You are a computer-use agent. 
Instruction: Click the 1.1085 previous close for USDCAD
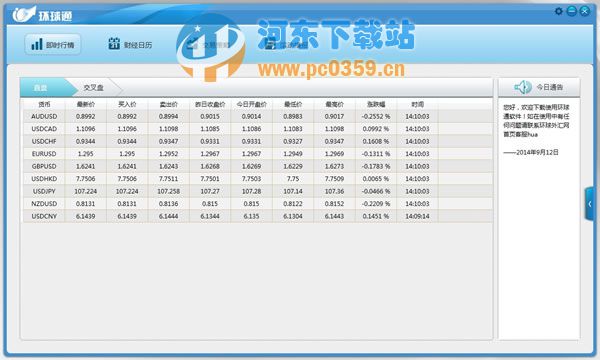pyautogui.click(x=210, y=129)
